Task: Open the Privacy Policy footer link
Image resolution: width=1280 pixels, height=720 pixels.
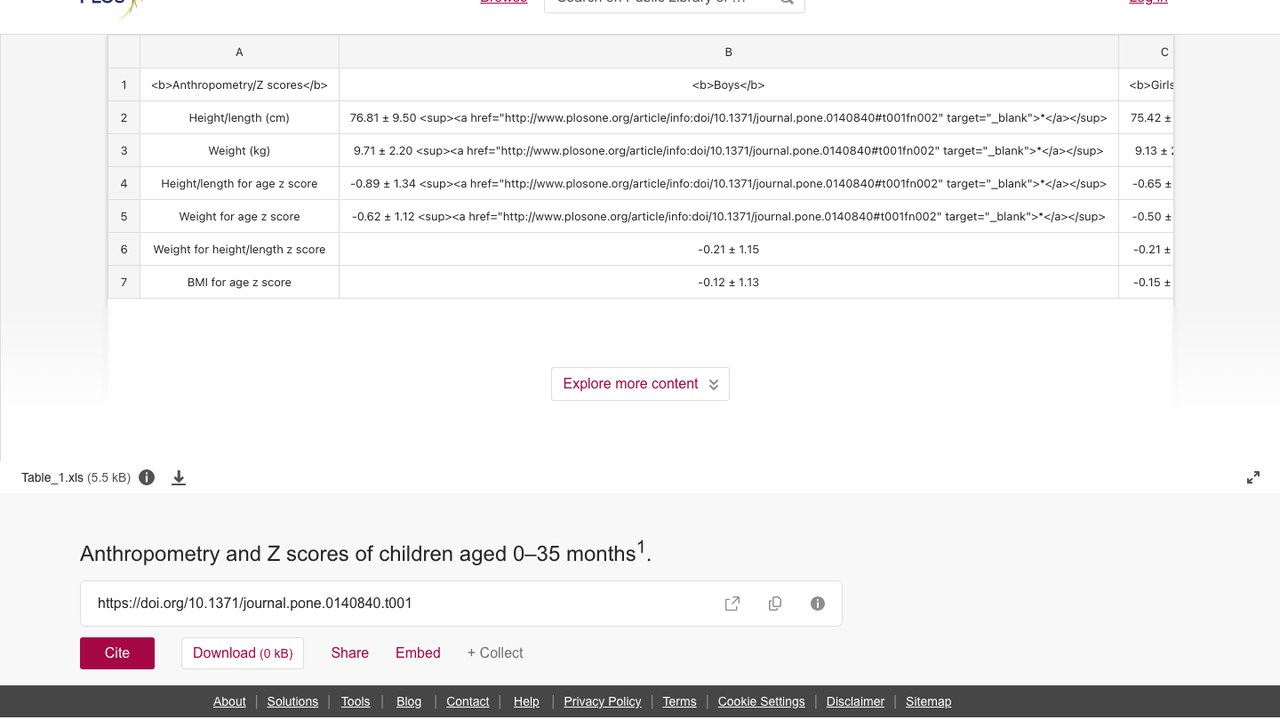Action: tap(602, 702)
